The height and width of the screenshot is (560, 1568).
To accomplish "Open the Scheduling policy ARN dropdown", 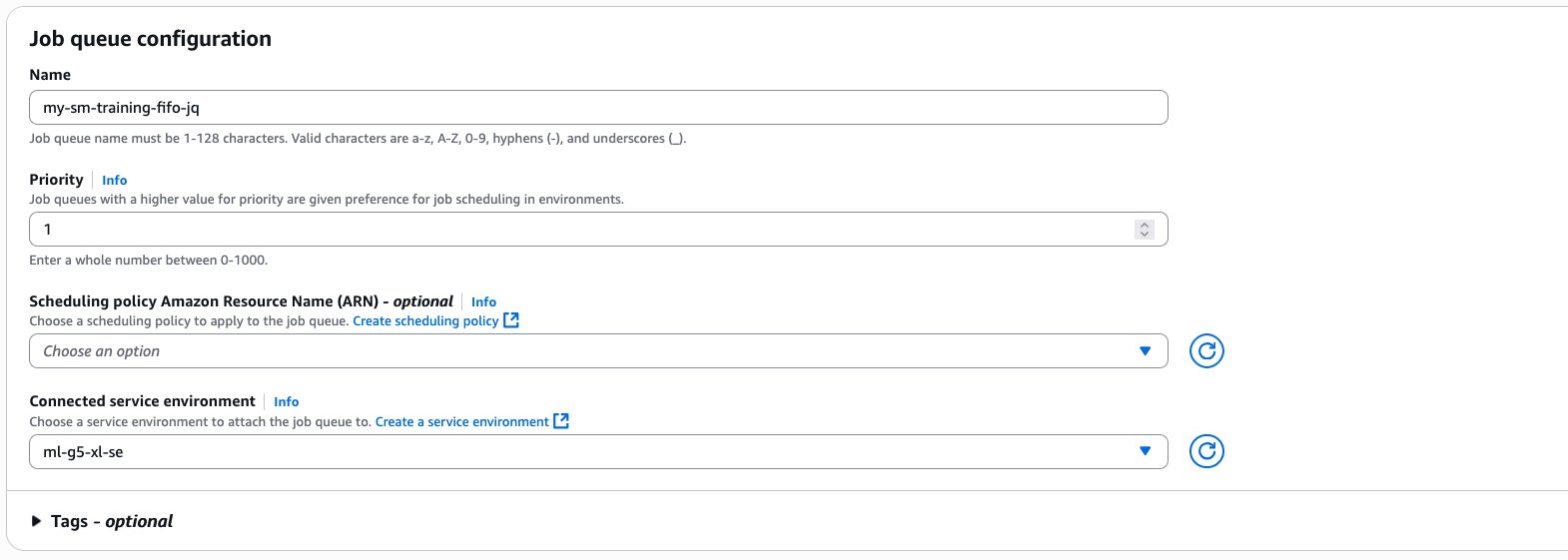I will (598, 351).
